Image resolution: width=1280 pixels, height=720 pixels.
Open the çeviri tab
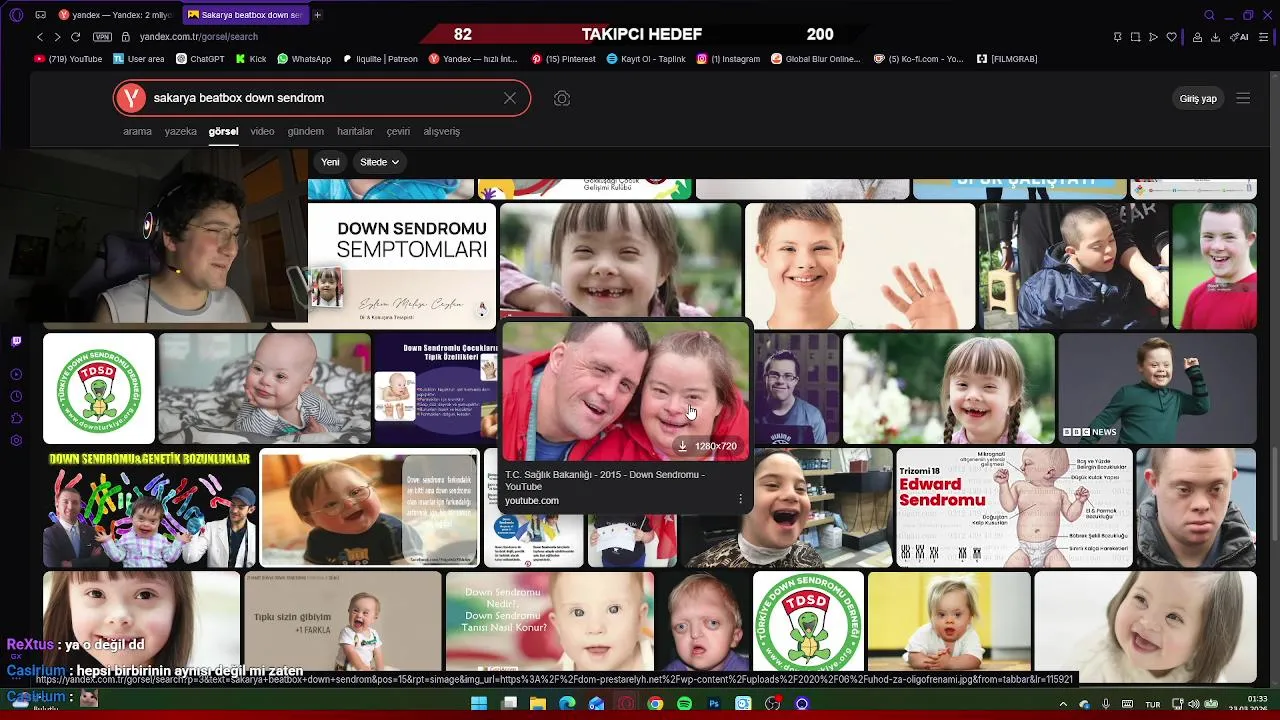click(x=398, y=131)
